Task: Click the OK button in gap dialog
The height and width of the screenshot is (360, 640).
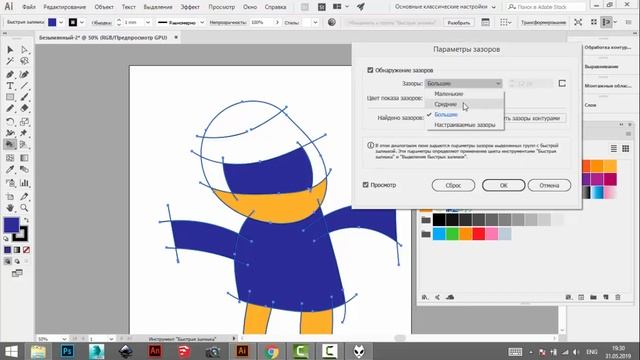Action: pyautogui.click(x=503, y=185)
